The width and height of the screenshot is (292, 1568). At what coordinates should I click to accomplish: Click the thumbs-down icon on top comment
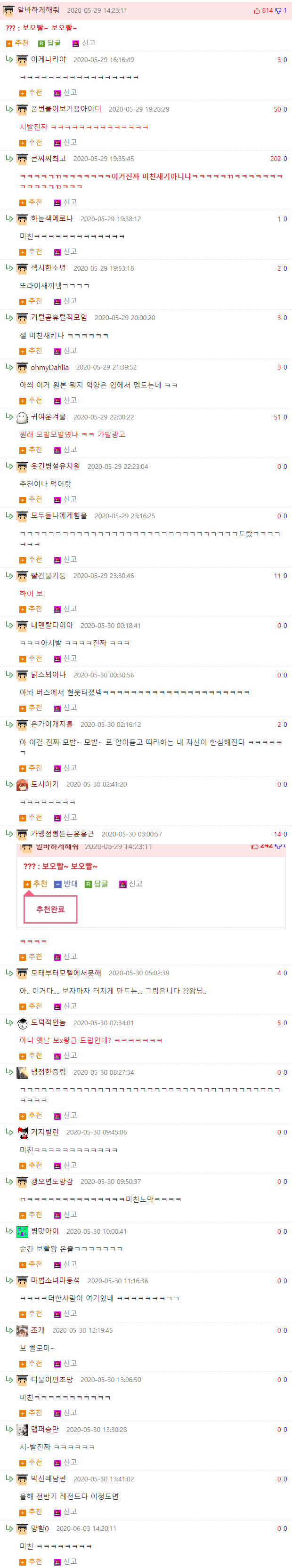pos(278,10)
